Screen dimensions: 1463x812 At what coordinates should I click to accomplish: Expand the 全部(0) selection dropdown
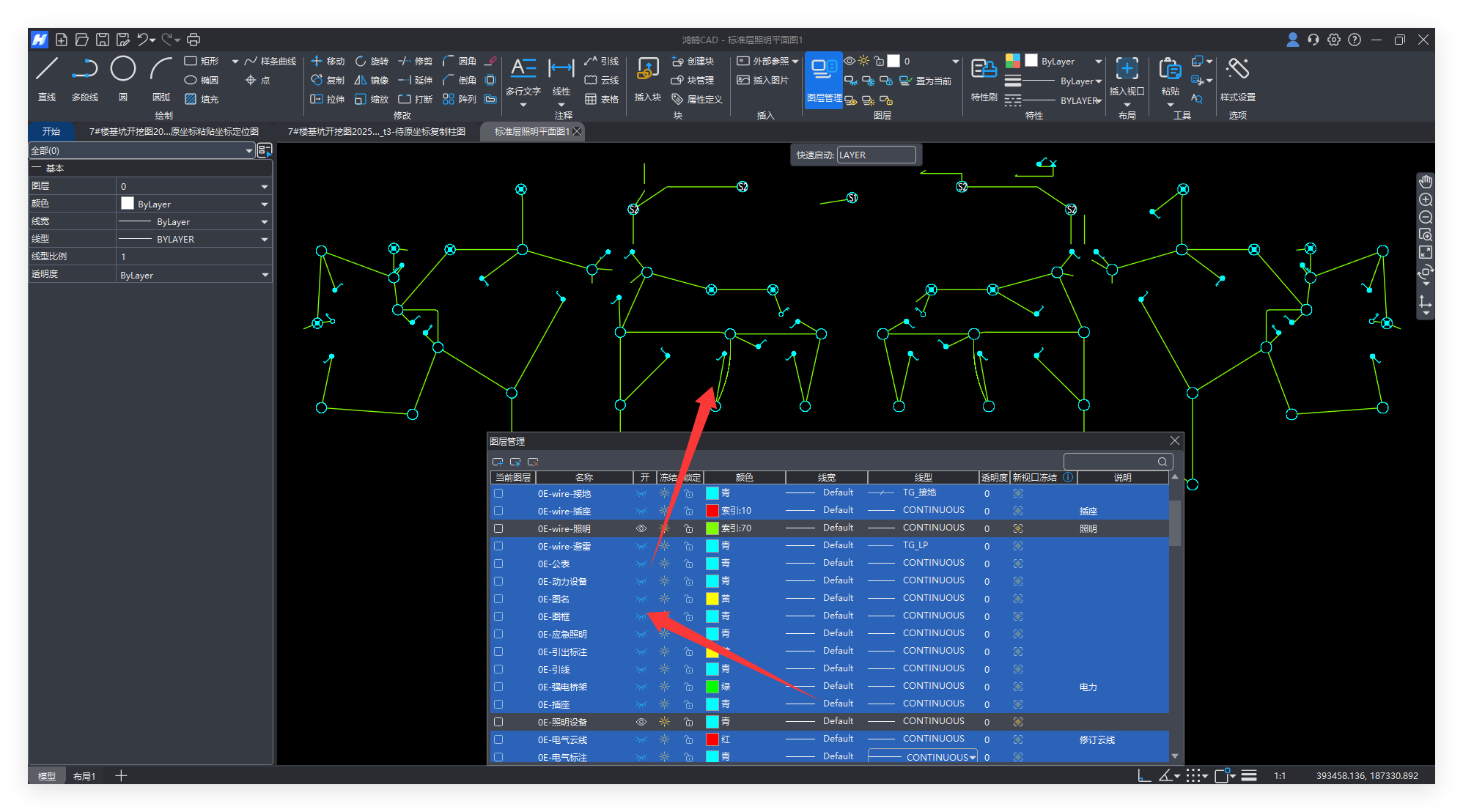point(248,150)
